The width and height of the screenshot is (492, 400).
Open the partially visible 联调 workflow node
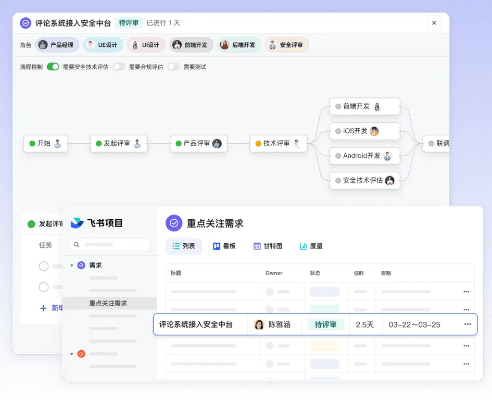[x=436, y=143]
